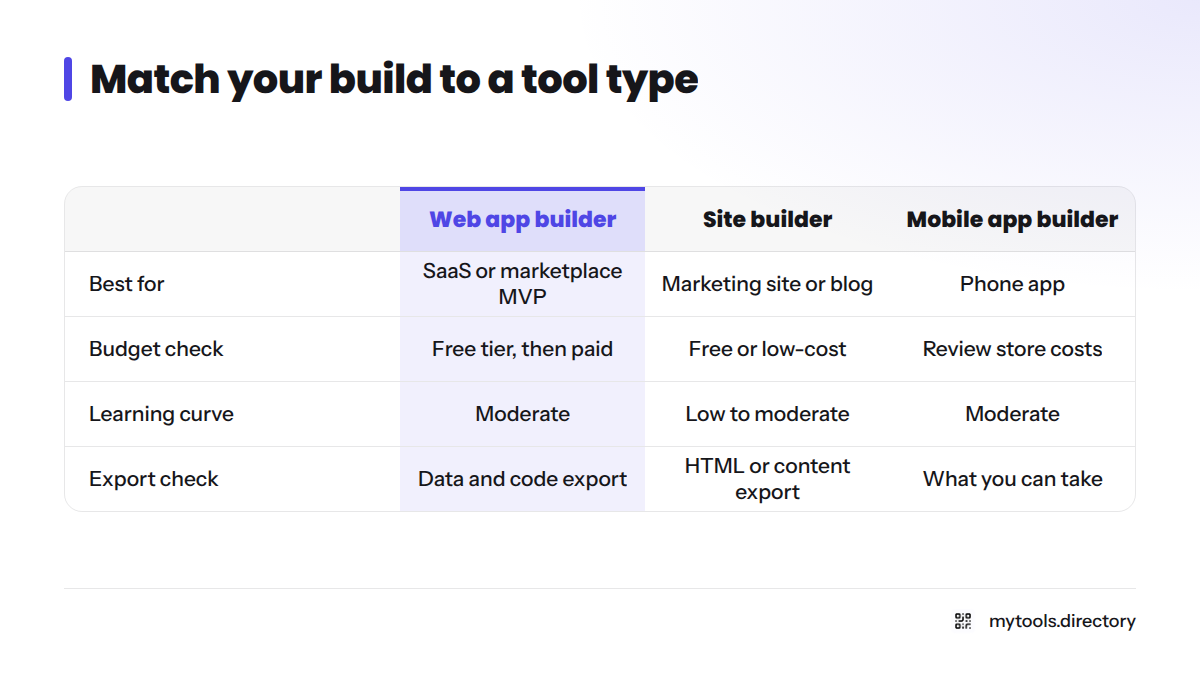The height and width of the screenshot is (675, 1200).
Task: Select the 'SaaS or marketplace MVP' cell
Action: [523, 284]
